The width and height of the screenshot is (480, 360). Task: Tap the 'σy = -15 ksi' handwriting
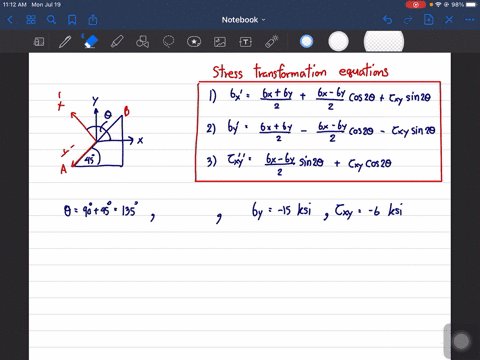281,211
